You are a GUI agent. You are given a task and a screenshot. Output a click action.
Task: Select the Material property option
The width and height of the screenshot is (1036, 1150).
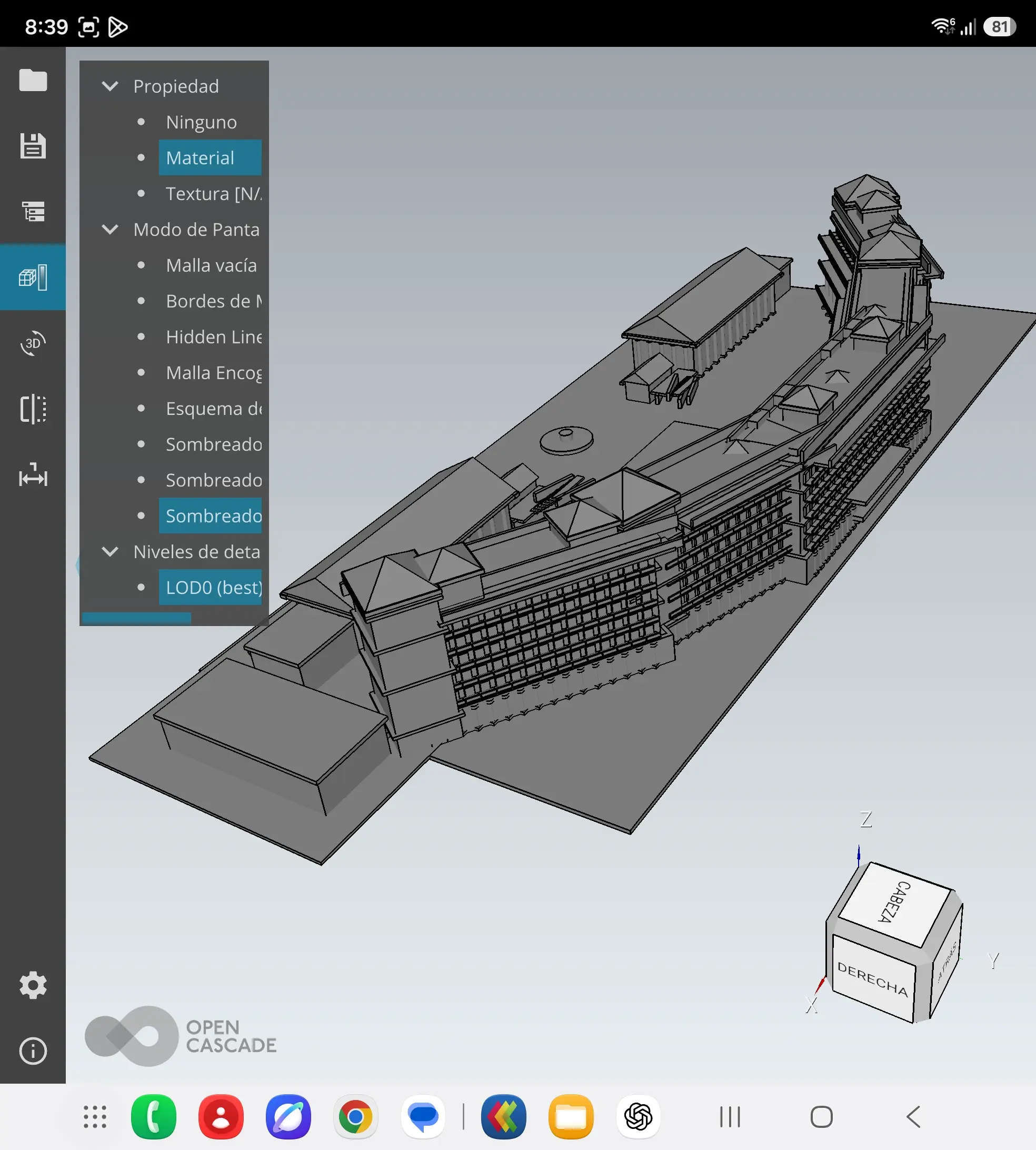coord(210,157)
